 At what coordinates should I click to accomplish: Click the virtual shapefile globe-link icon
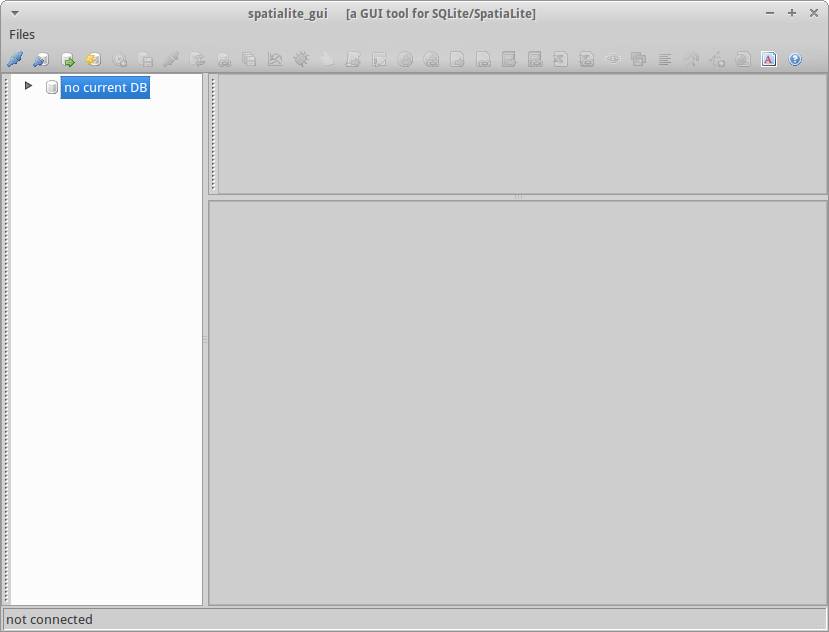pos(431,59)
